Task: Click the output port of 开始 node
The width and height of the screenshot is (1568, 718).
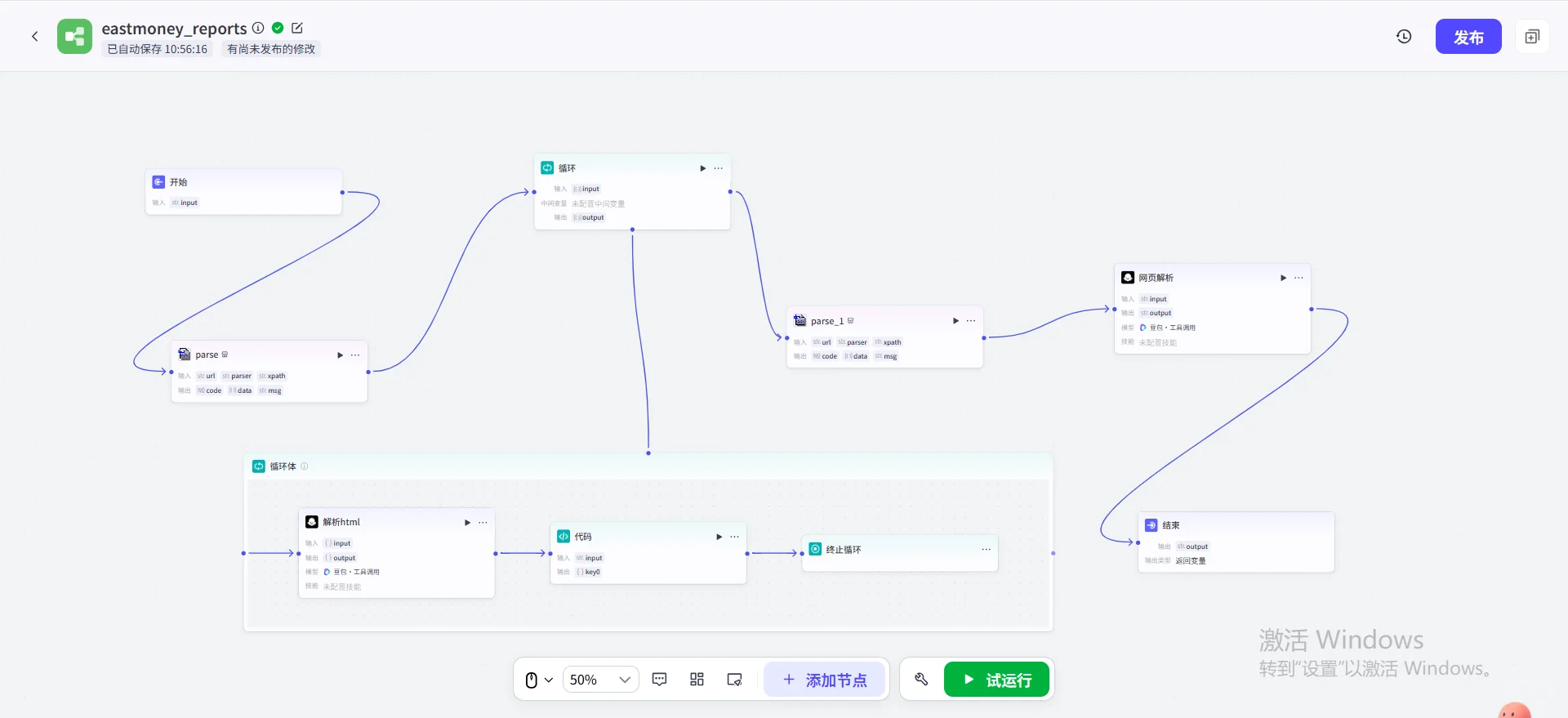Action: point(342,193)
